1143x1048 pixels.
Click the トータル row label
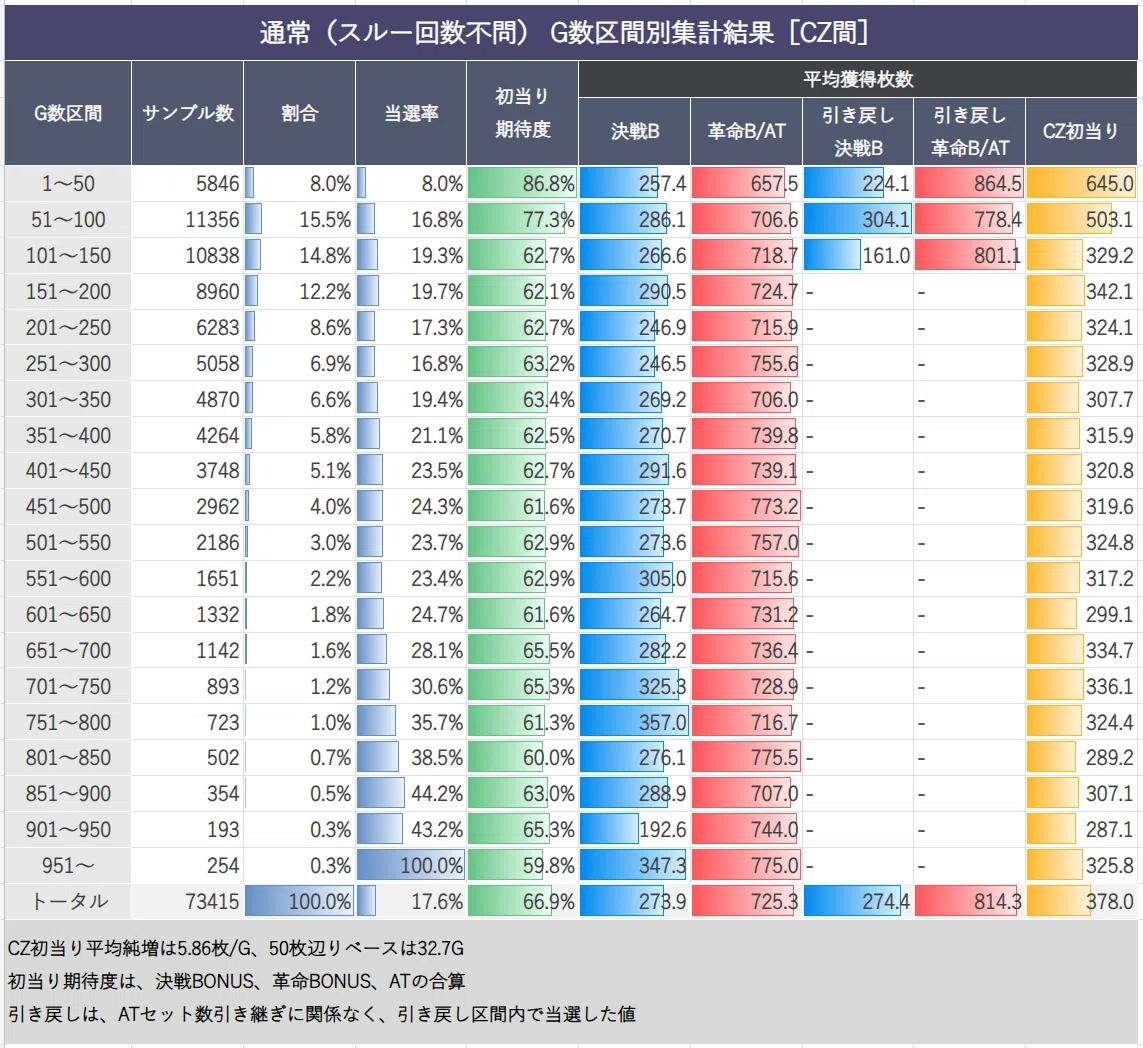[68, 902]
